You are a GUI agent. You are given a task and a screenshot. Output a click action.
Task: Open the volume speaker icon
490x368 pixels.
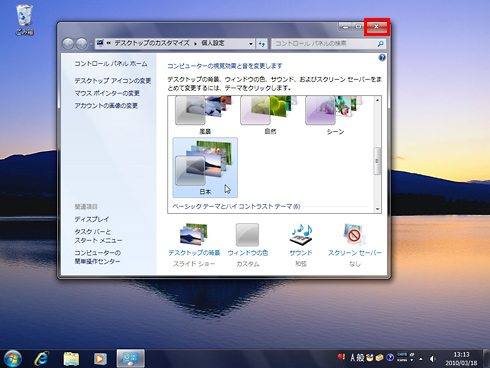[x=433, y=359]
